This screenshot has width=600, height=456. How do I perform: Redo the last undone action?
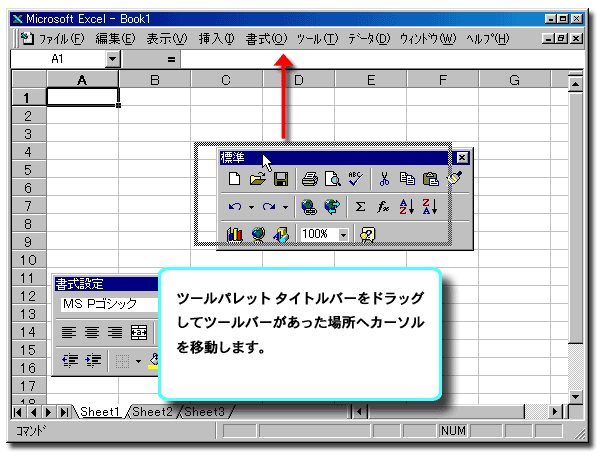(269, 207)
